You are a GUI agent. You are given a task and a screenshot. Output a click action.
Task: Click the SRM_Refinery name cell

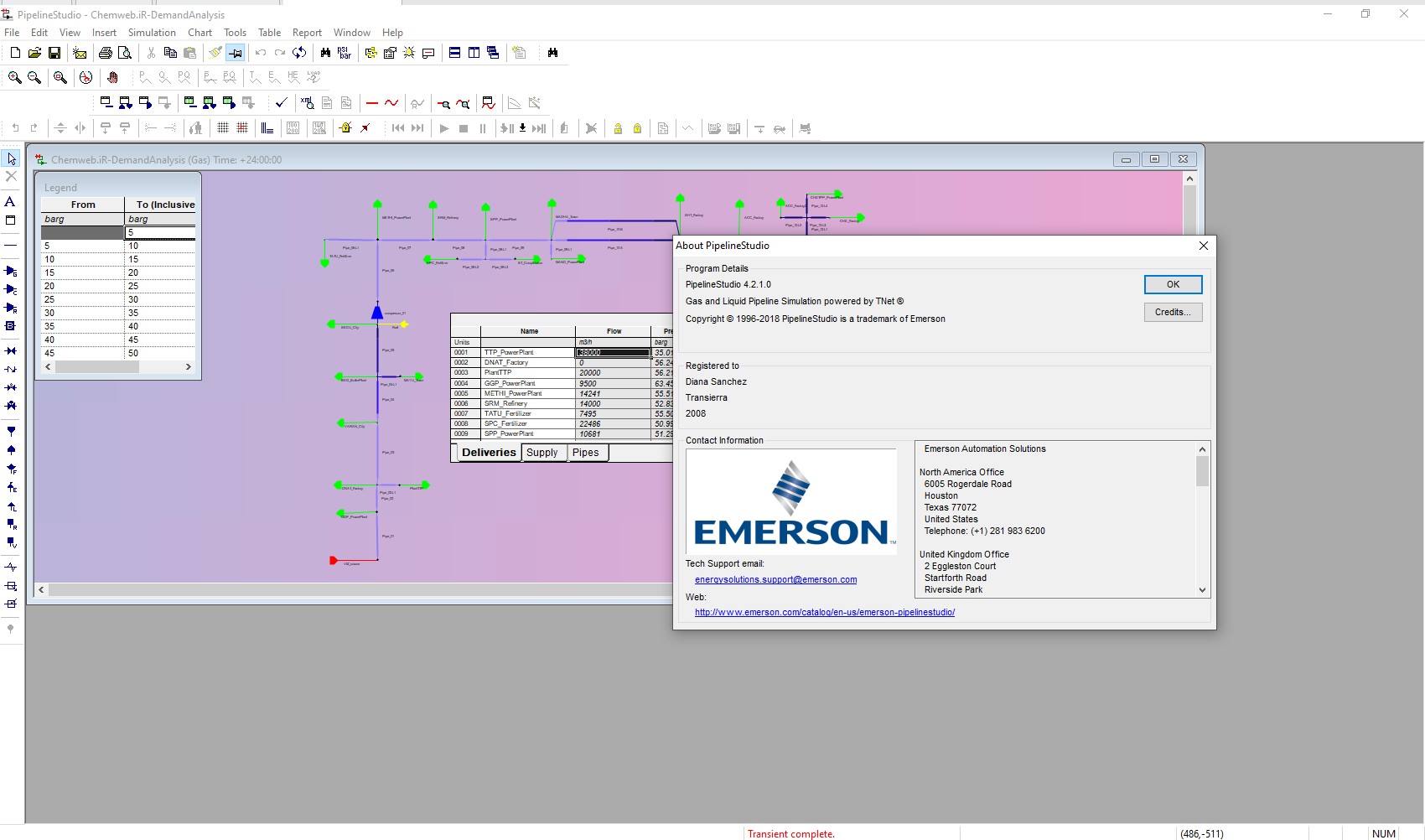click(529, 403)
